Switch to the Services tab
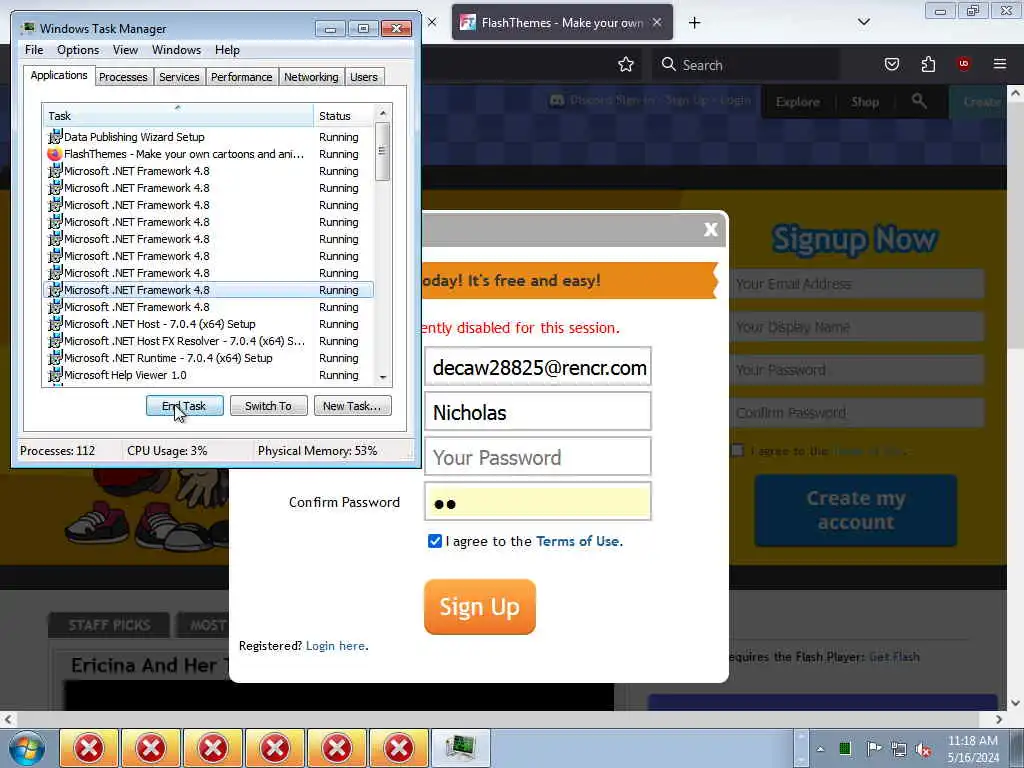 pos(179,77)
